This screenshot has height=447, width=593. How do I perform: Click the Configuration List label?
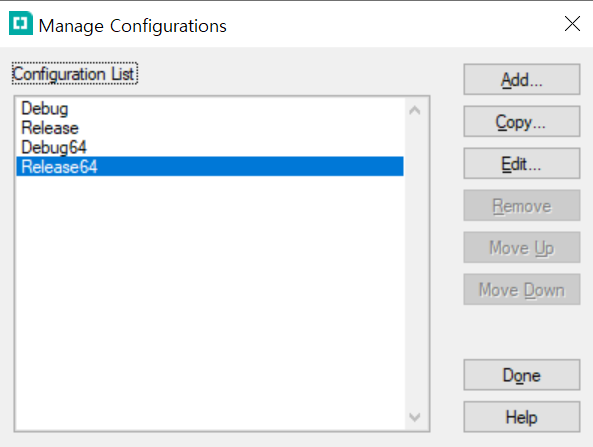pos(75,73)
